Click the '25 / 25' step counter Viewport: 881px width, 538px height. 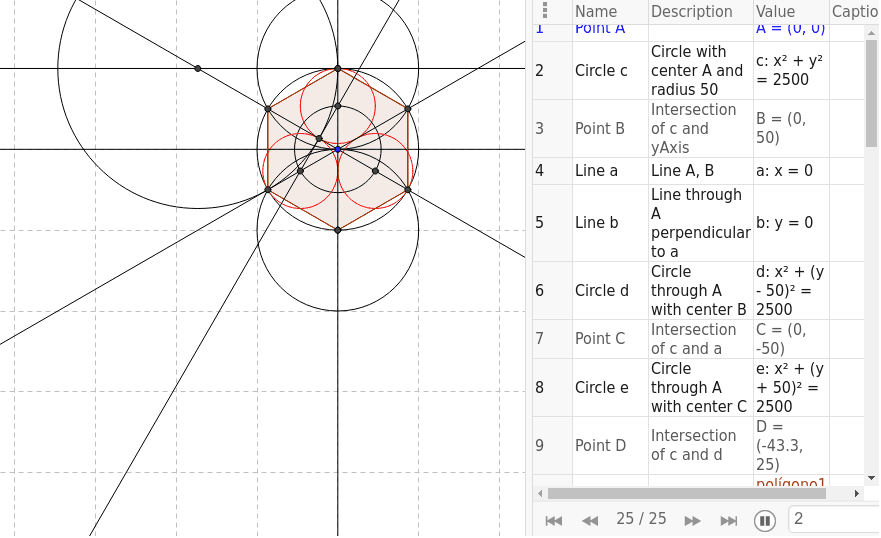tap(641, 518)
